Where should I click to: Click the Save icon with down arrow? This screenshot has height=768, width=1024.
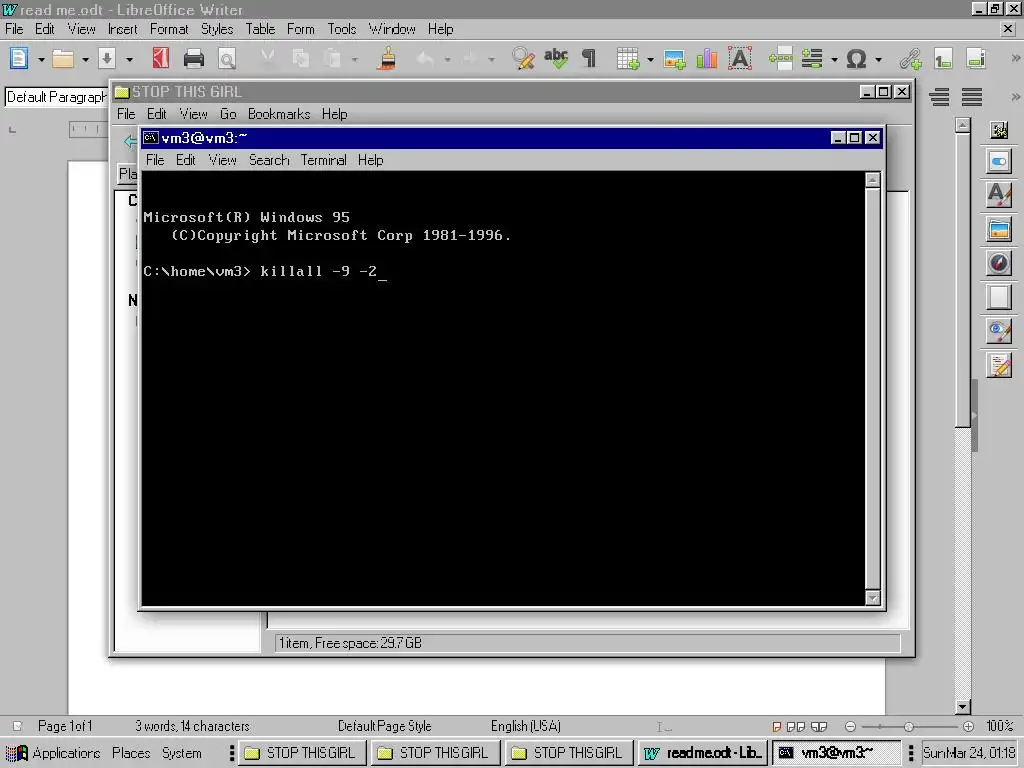point(107,59)
